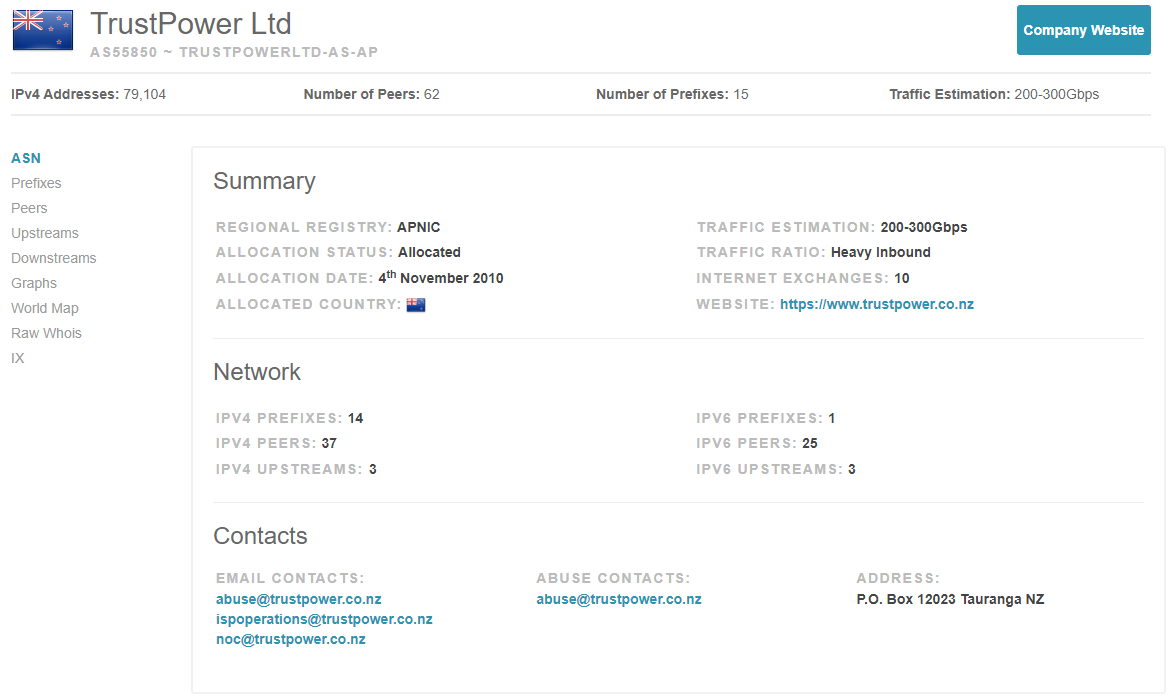Image resolution: width=1170 pixels, height=699 pixels.
Task: Click the noc@trustpower.co.nz email link
Action: (290, 639)
